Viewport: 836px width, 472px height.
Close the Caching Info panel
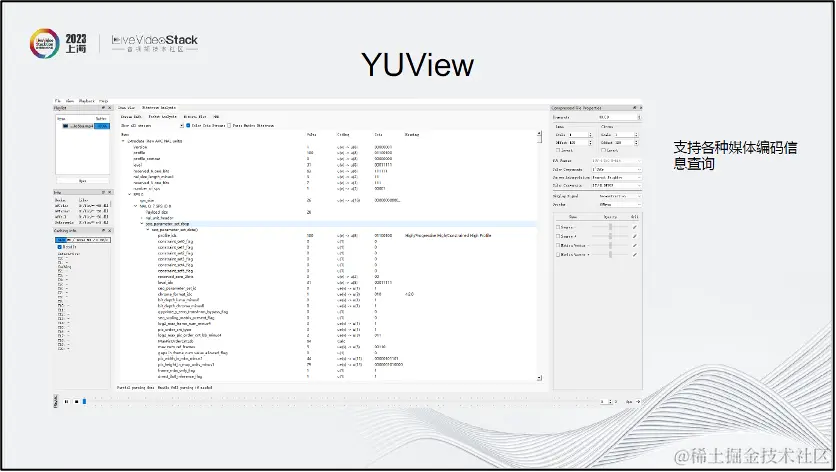(x=109, y=230)
